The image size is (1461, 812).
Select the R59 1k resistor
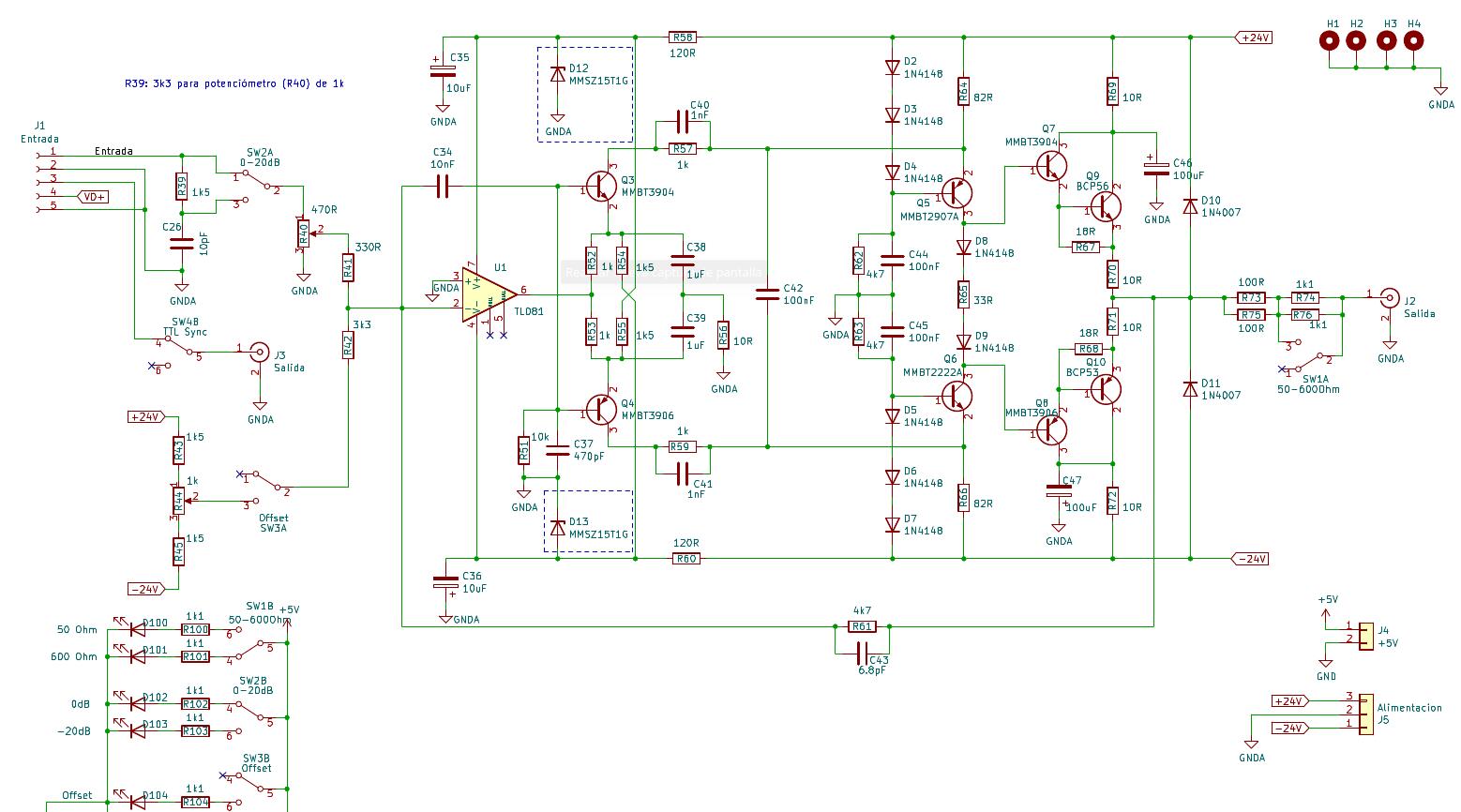point(682,446)
